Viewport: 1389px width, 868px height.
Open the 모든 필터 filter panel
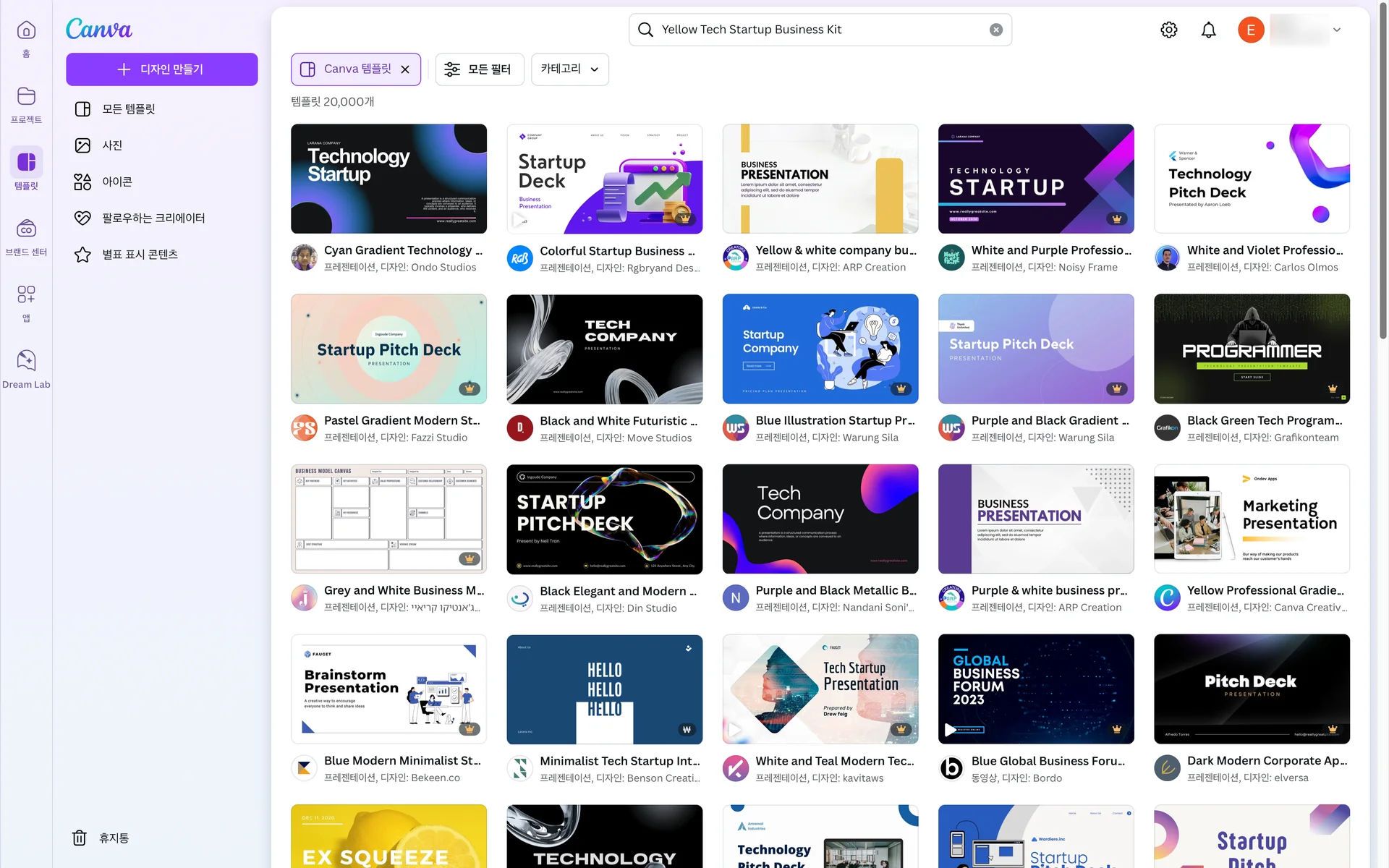click(479, 69)
